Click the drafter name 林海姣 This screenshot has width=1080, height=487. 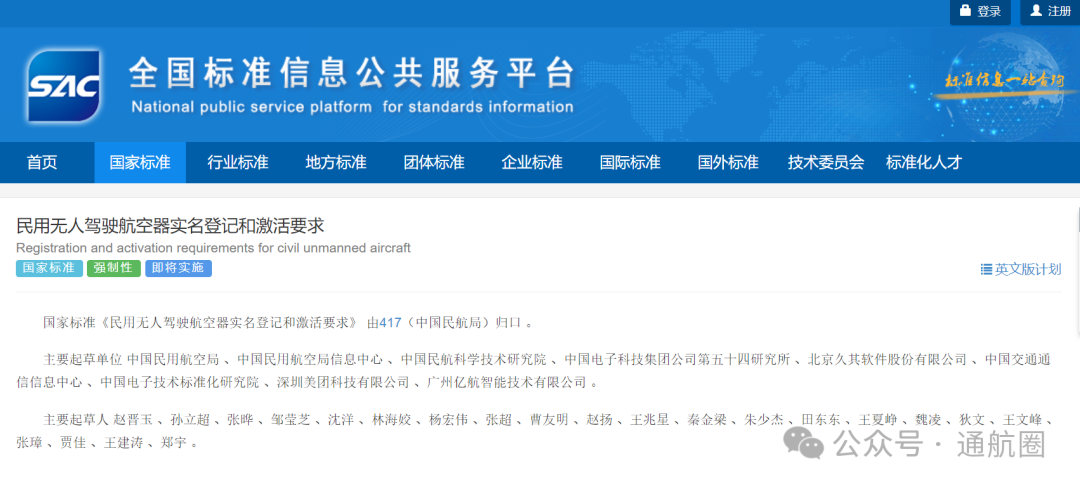[x=392, y=420]
